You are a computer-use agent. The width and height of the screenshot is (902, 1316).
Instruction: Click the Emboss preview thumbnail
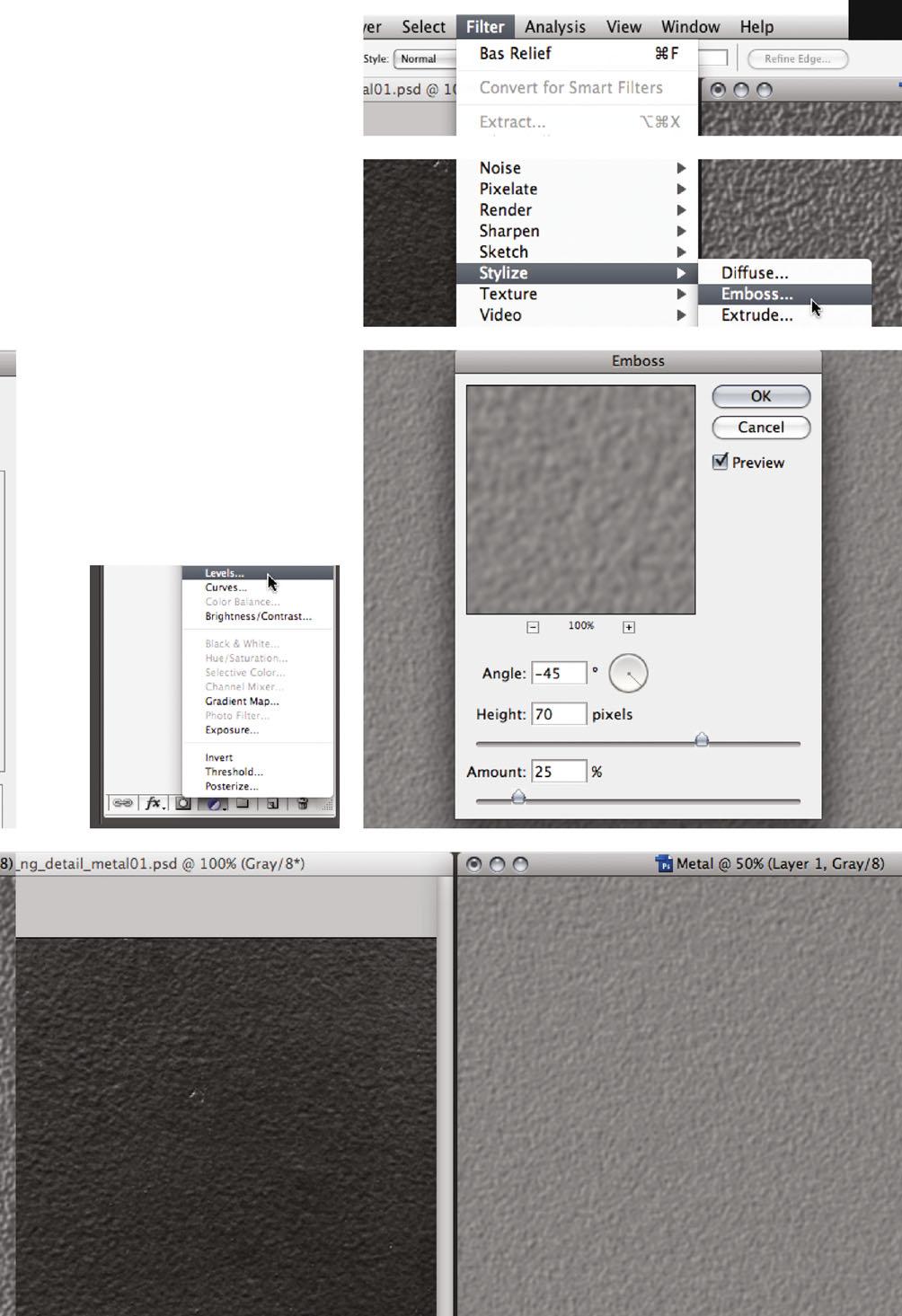pos(580,499)
